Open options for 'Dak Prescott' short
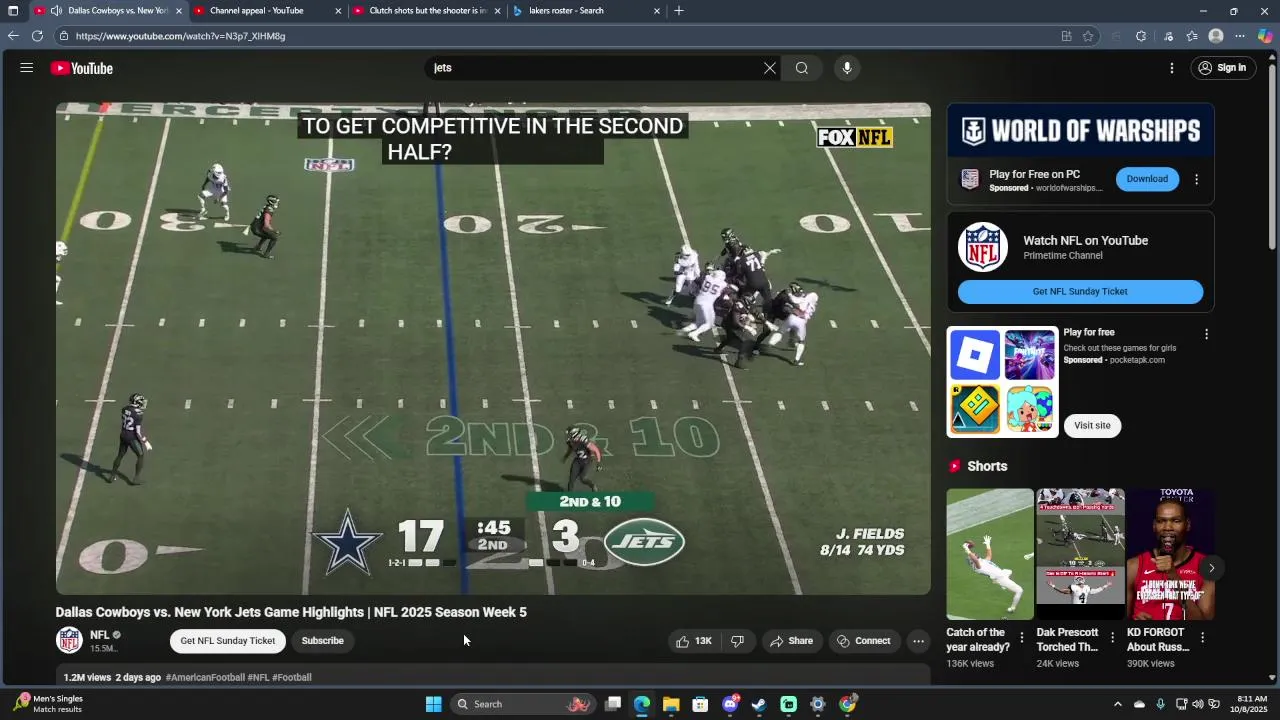Image resolution: width=1280 pixels, height=720 pixels. tap(1112, 638)
